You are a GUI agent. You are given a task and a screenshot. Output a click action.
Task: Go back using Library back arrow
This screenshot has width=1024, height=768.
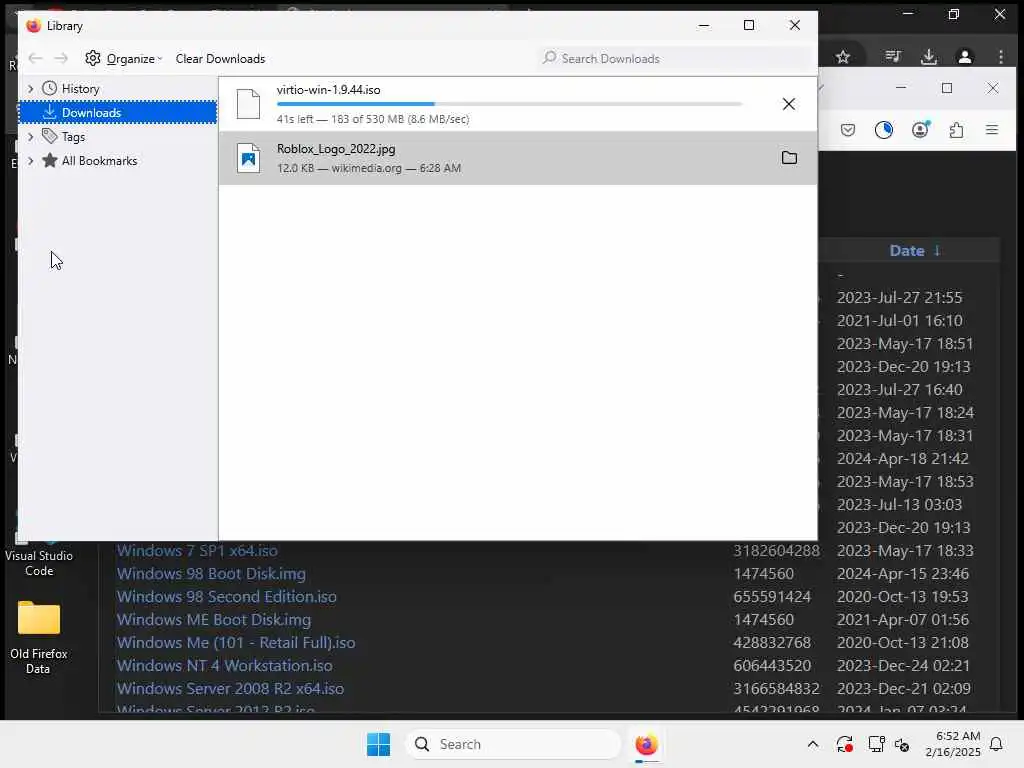pos(35,59)
